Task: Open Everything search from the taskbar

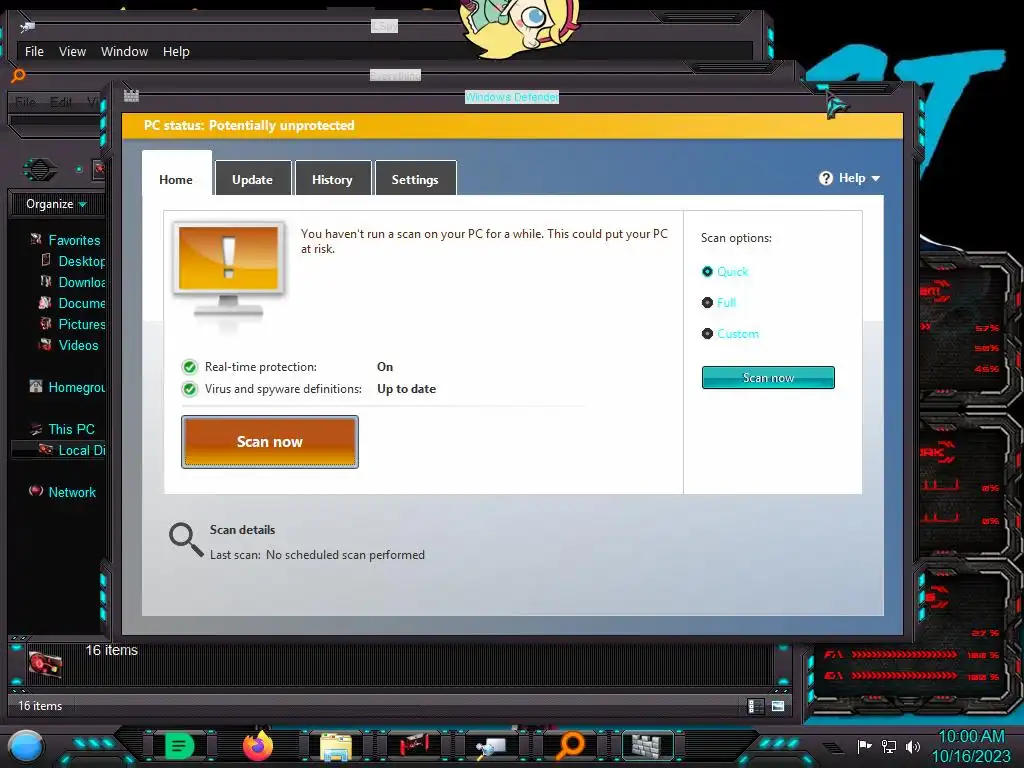Action: [x=570, y=746]
